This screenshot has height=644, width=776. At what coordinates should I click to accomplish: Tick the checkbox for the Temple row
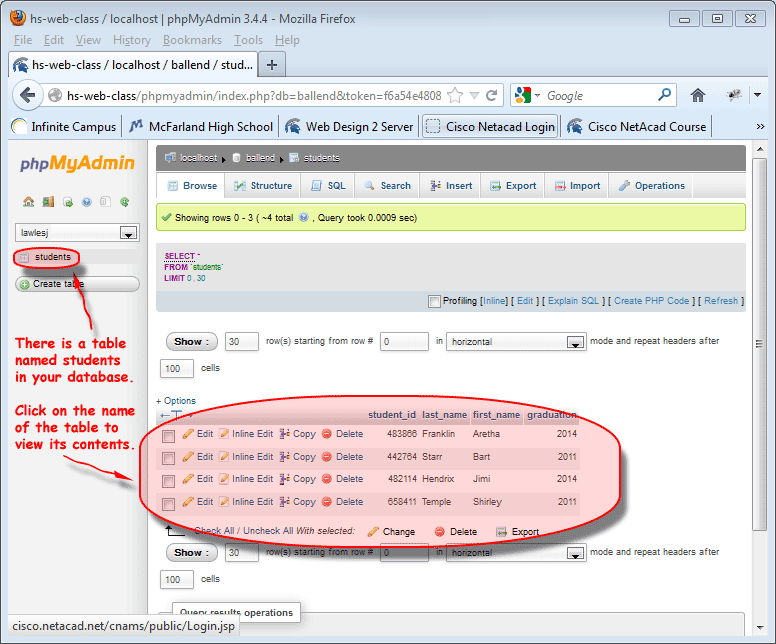[168, 504]
